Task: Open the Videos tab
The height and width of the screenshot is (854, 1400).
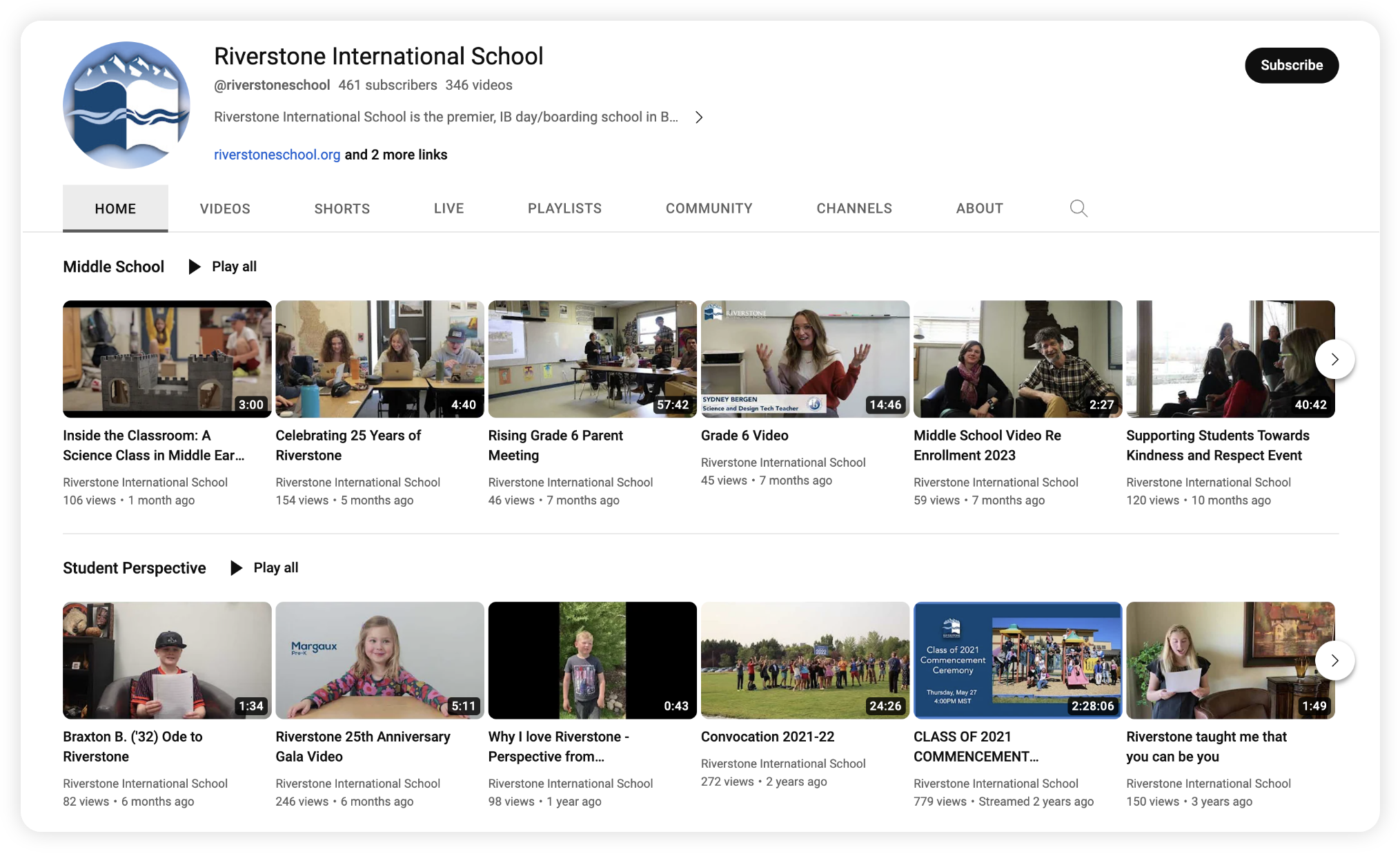Action: (225, 208)
